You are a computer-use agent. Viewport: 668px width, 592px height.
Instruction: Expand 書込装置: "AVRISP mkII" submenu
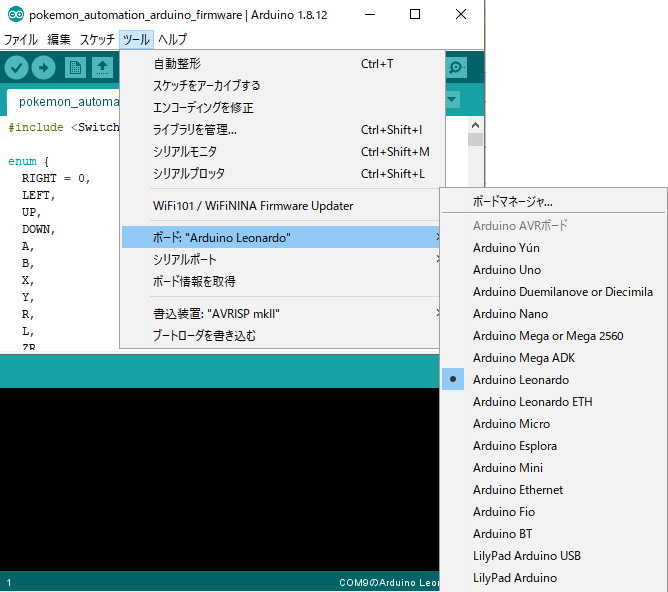pos(281,314)
